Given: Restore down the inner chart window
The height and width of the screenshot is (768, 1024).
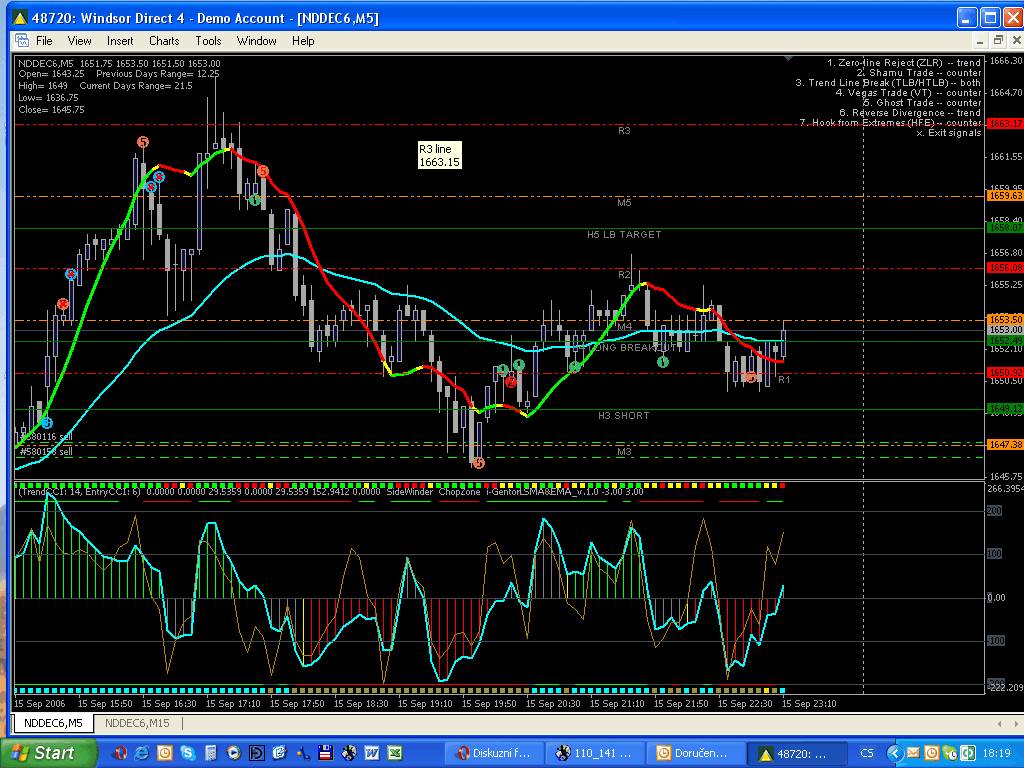Looking at the screenshot, I should click(x=998, y=41).
